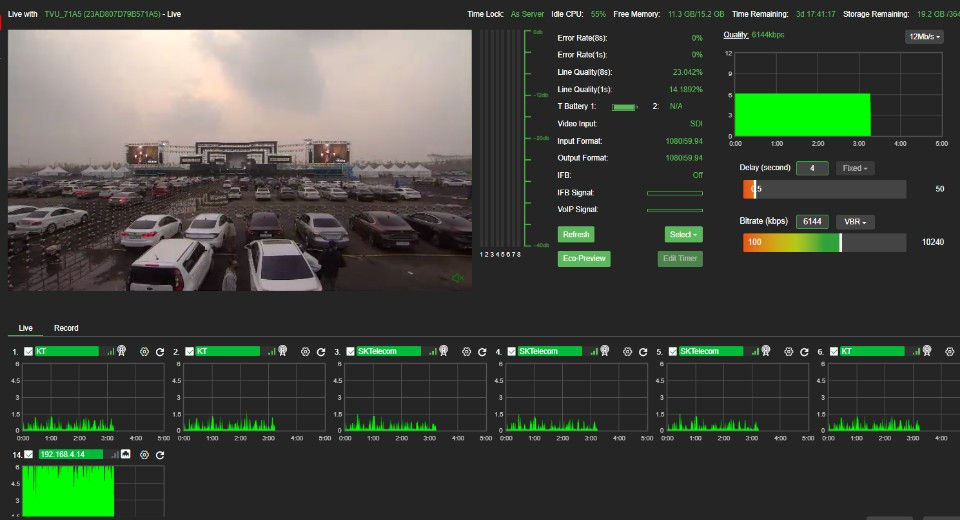Open settings gear for connection 3 SKTelecom
Viewport: 960px width, 520px height.
467,352
